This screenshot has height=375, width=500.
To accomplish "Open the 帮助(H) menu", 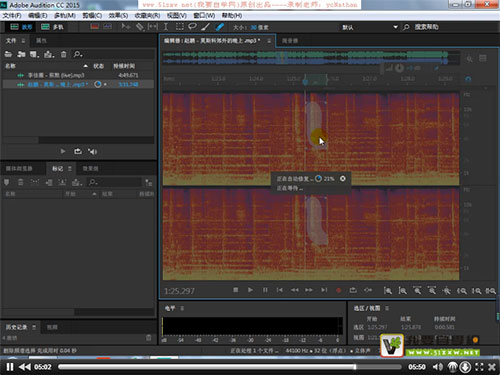I will point(232,16).
